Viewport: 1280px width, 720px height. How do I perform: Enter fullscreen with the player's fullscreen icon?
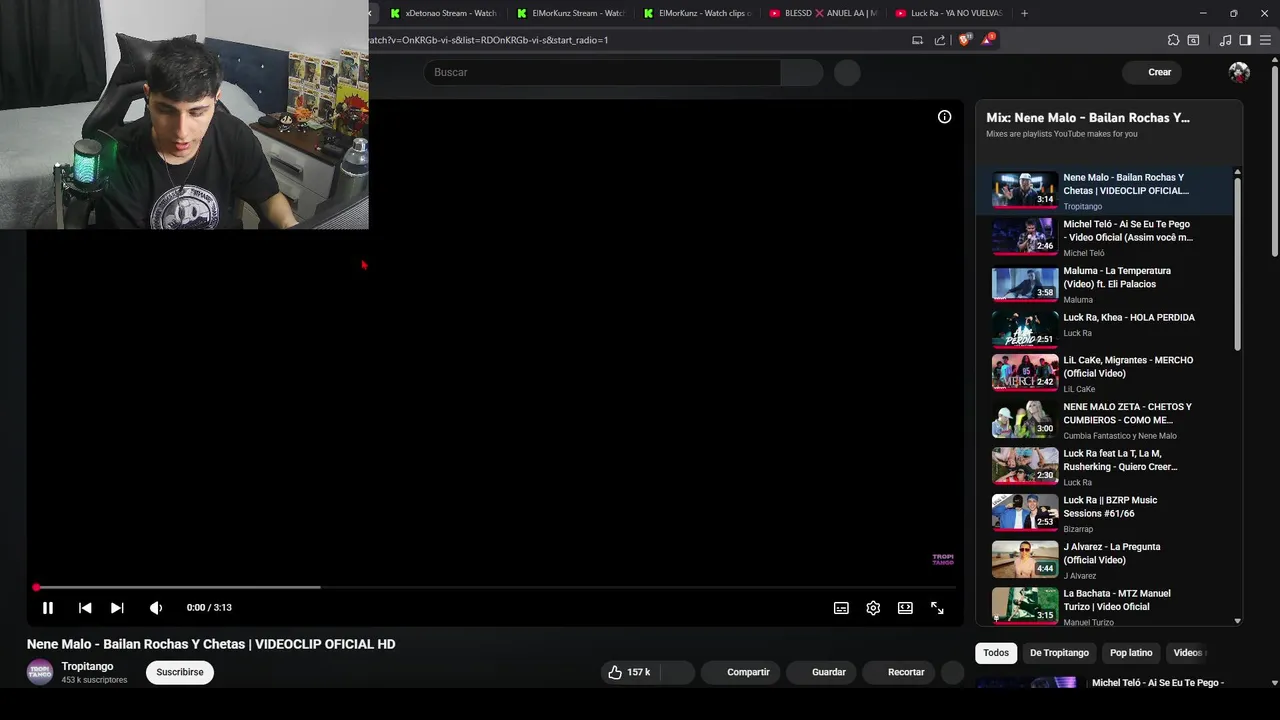937,608
